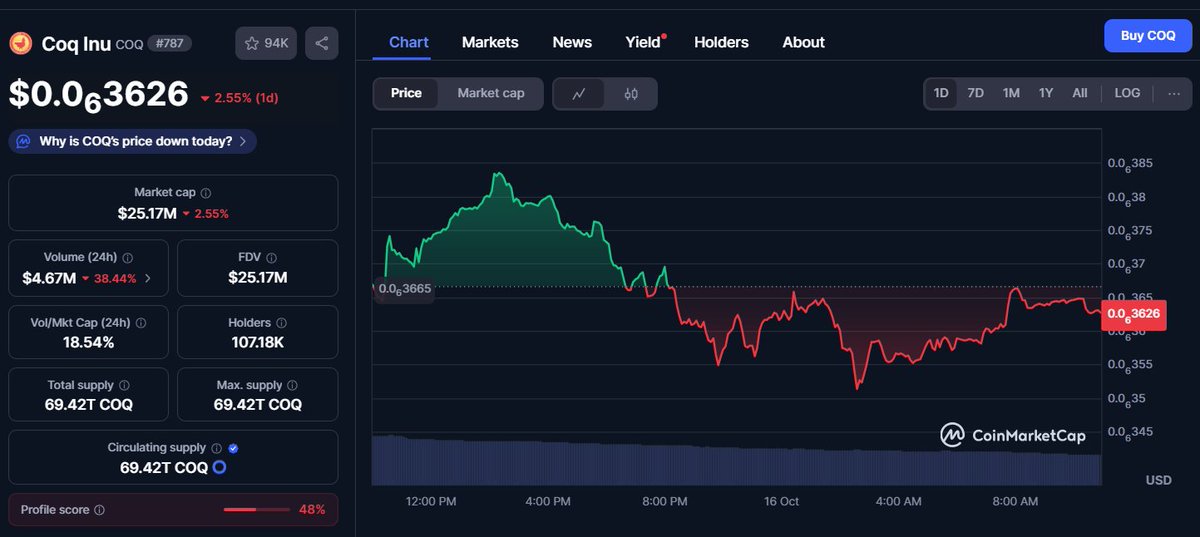Click the #787 rank badge
Image resolution: width=1200 pixels, height=537 pixels.
169,43
